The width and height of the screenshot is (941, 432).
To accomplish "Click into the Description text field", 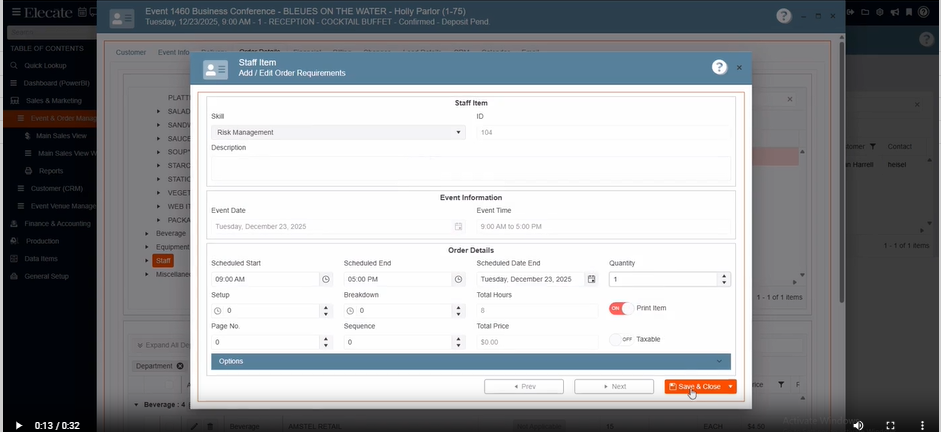I will pyautogui.click(x=470, y=168).
